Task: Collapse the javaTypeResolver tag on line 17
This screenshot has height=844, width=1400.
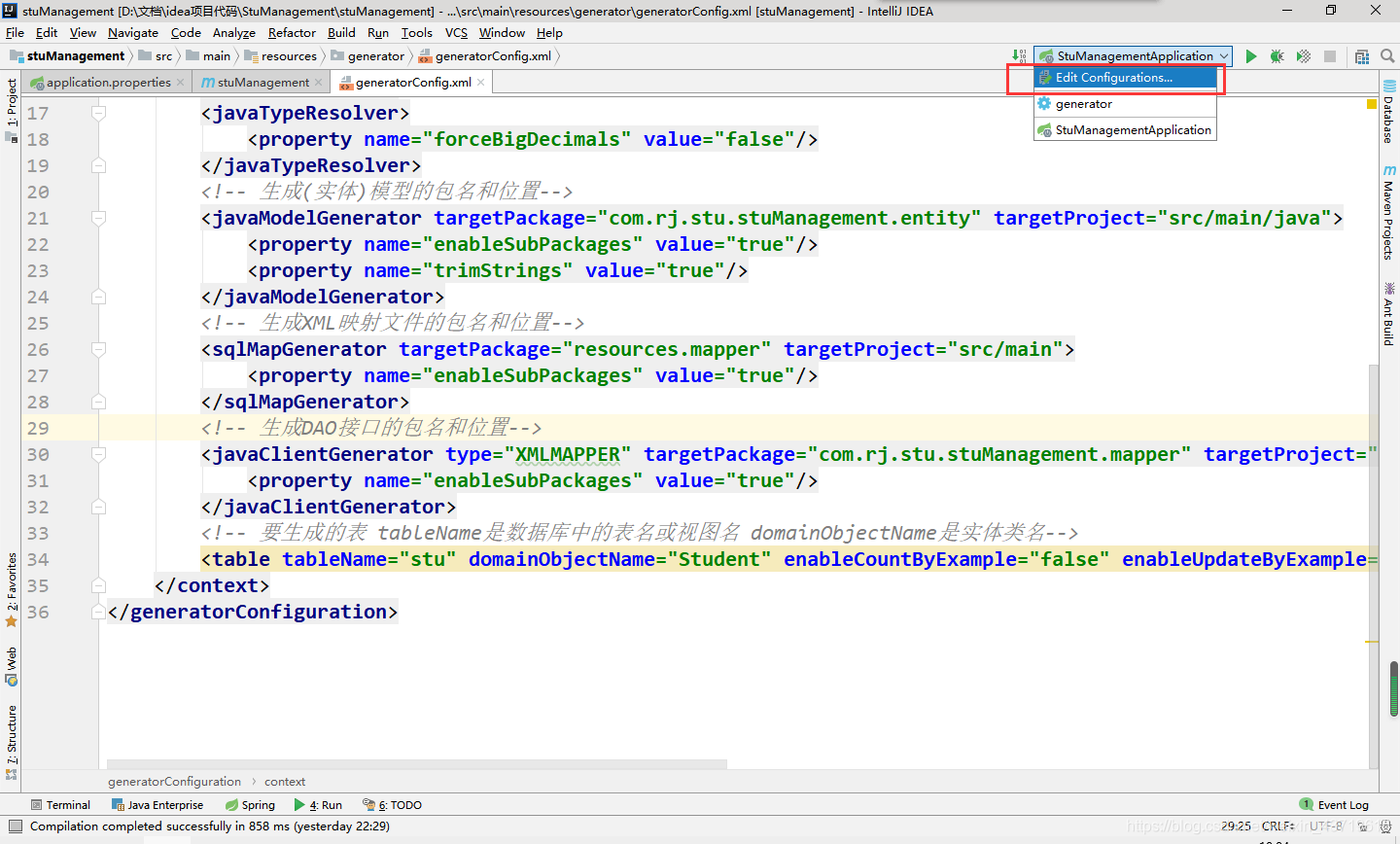Action: click(98, 113)
